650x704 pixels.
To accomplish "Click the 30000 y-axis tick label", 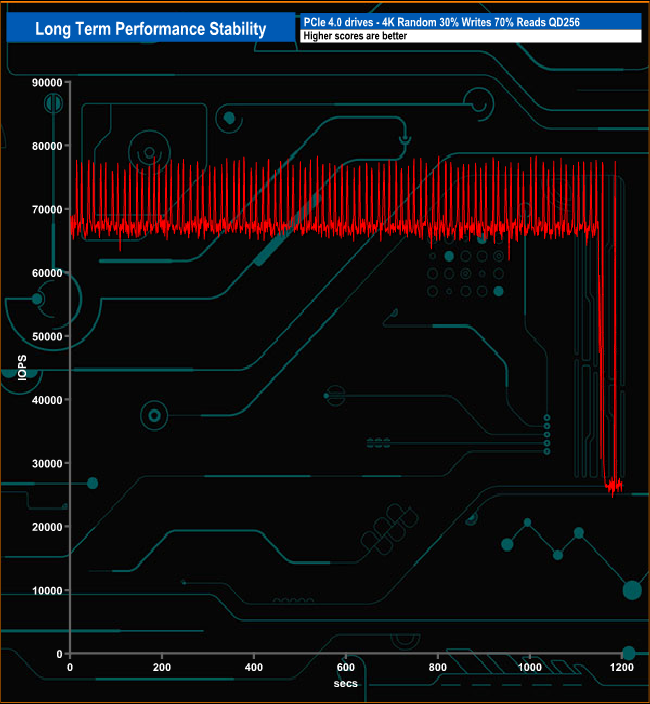I will click(46, 463).
